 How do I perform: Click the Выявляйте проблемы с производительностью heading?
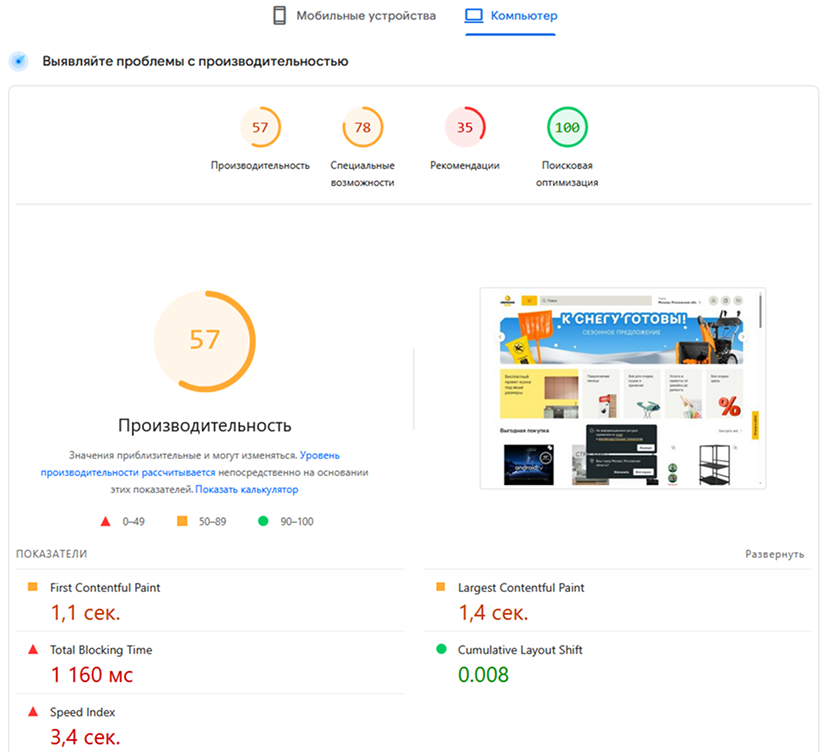(x=195, y=61)
